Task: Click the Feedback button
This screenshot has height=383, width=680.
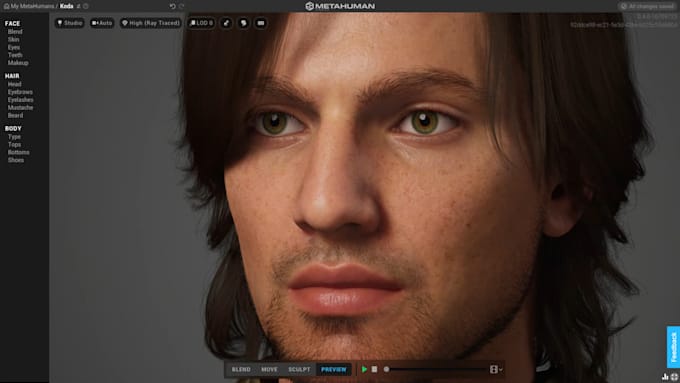Action: (x=673, y=347)
